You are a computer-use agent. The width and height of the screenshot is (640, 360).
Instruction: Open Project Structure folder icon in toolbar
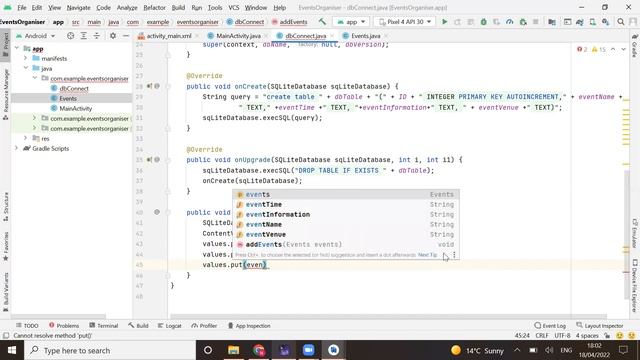click(x=552, y=22)
